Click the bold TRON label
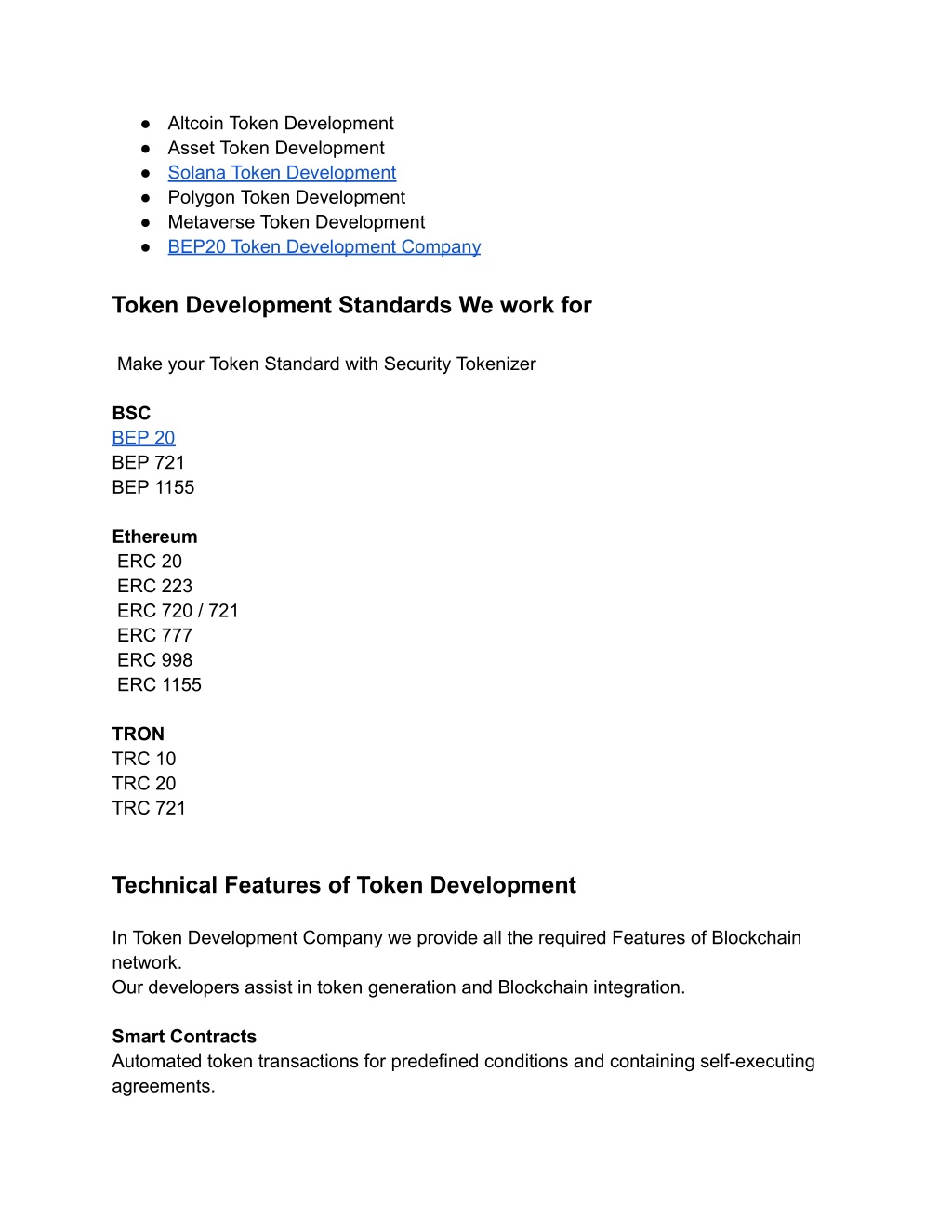This screenshot has height=1232, width=952. (139, 735)
